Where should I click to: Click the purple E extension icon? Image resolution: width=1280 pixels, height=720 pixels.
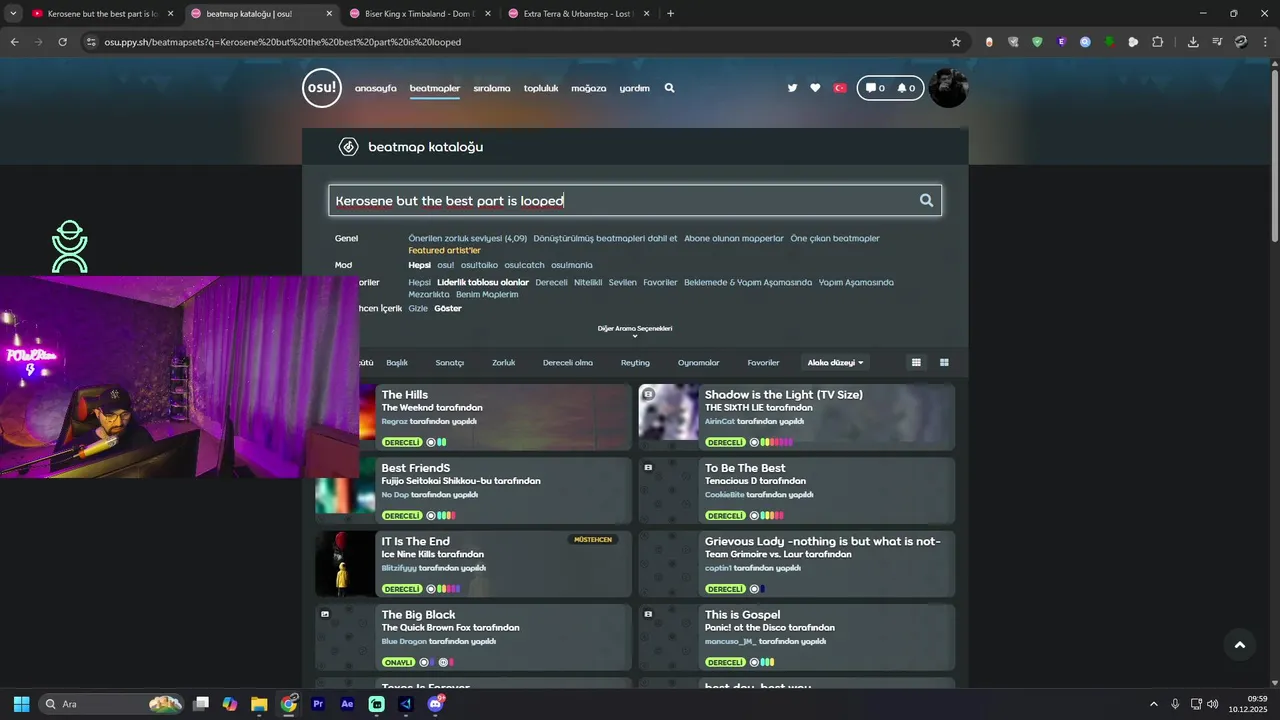coord(1061,42)
